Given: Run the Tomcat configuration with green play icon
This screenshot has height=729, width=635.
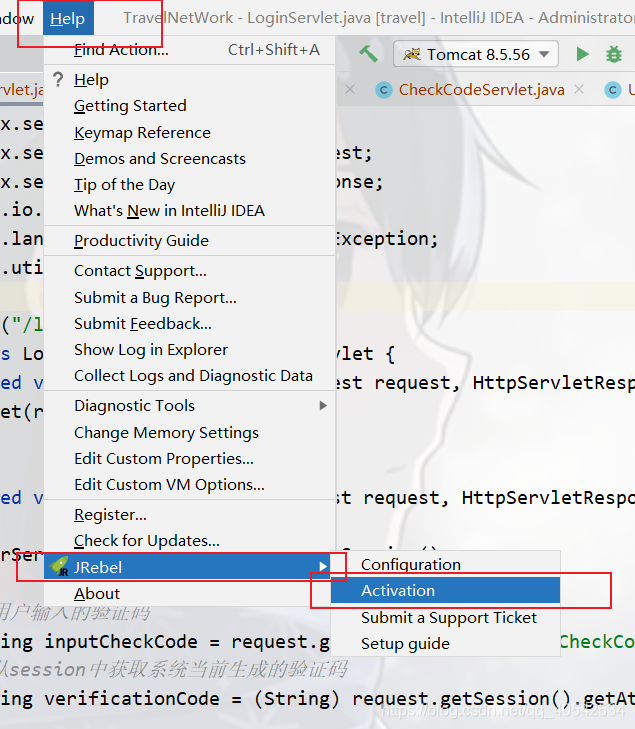Looking at the screenshot, I should (582, 54).
